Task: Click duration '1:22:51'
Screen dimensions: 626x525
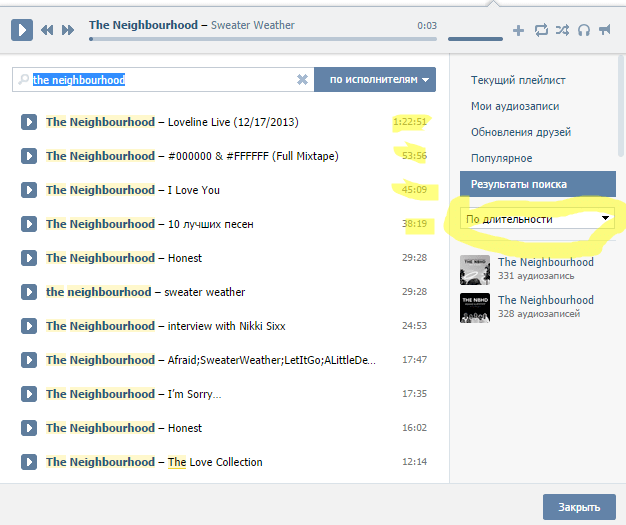Action: pyautogui.click(x=410, y=121)
